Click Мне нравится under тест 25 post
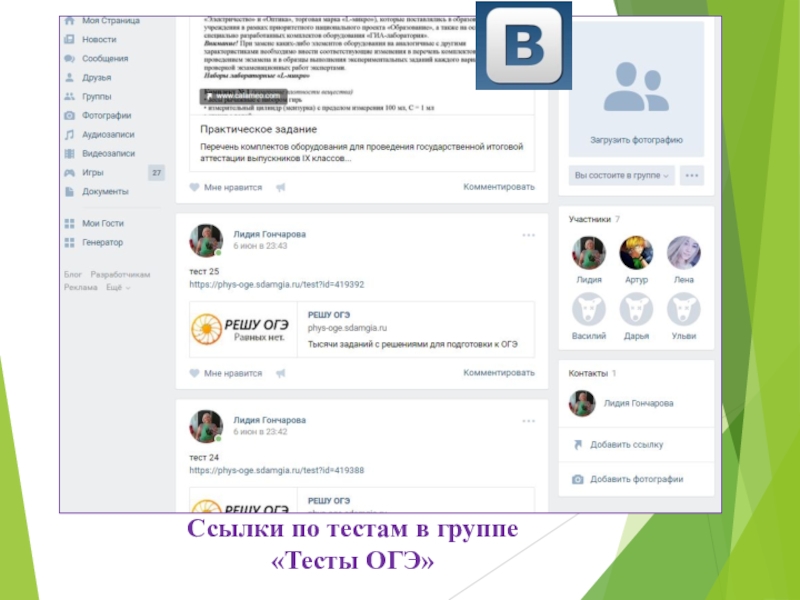Image resolution: width=800 pixels, height=600 pixels. 233,373
